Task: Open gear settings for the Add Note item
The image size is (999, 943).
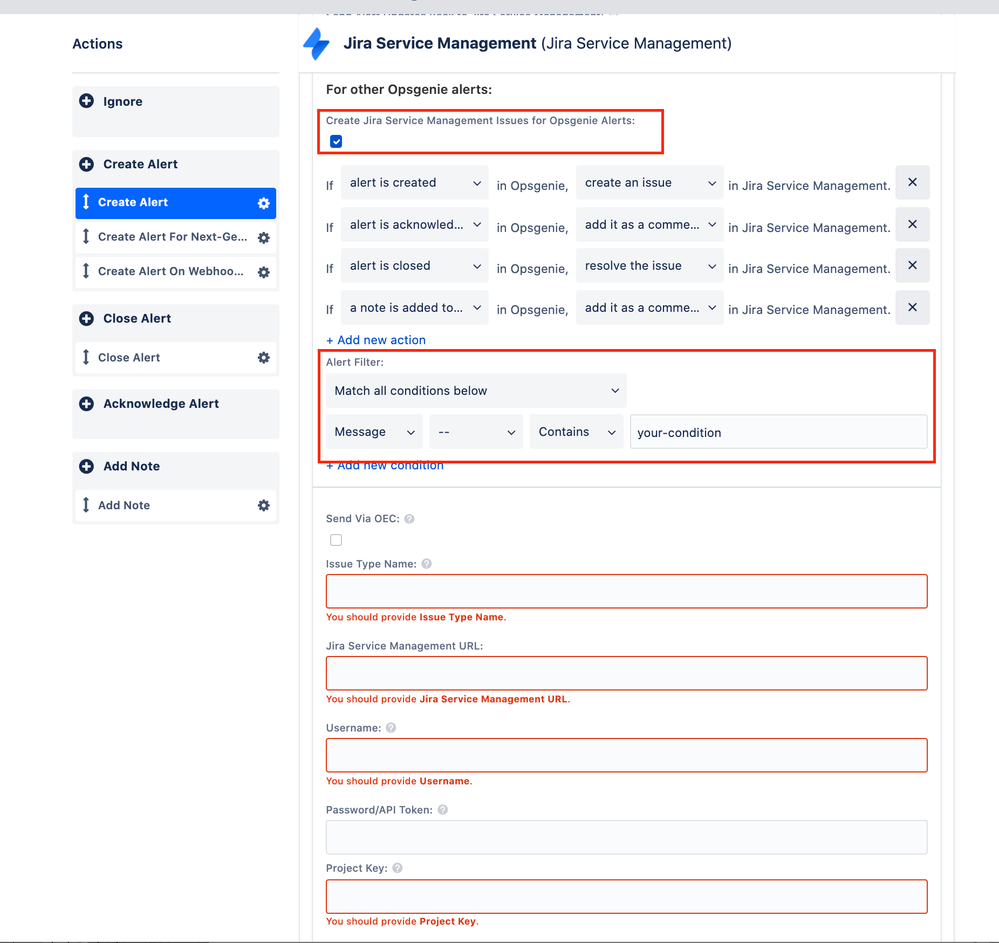Action: coord(264,505)
